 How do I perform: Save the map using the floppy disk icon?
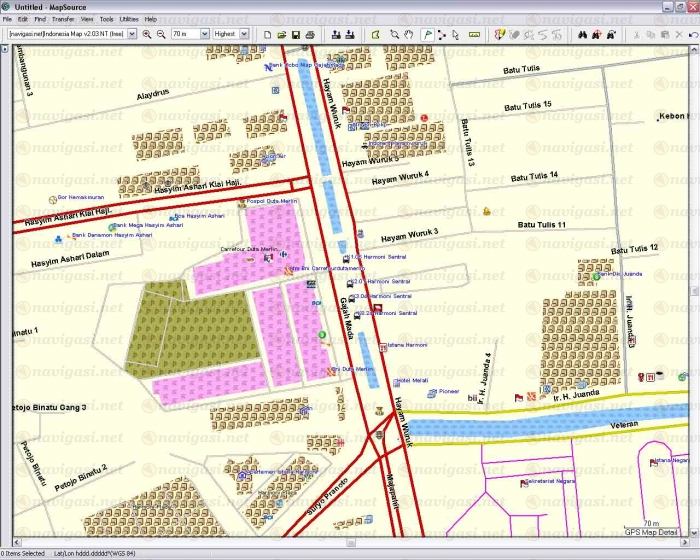tap(296, 34)
